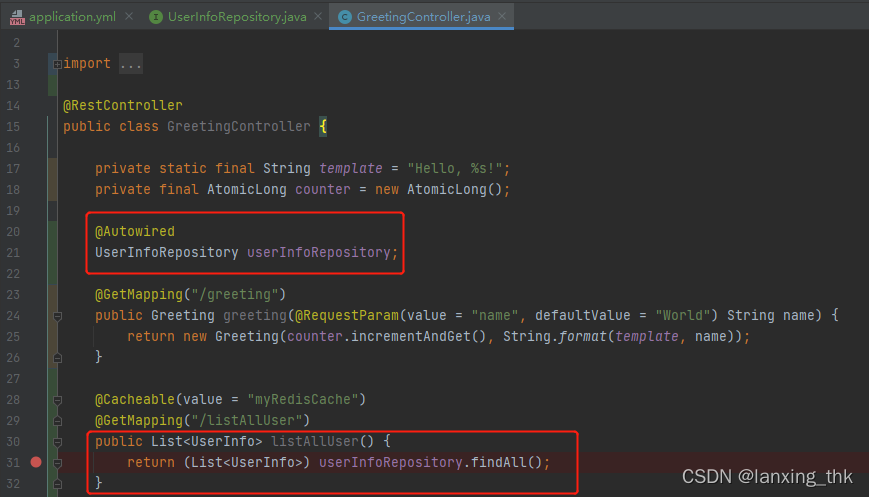
Task: Click the @RequestParam annotation on line 24
Action: click(346, 316)
